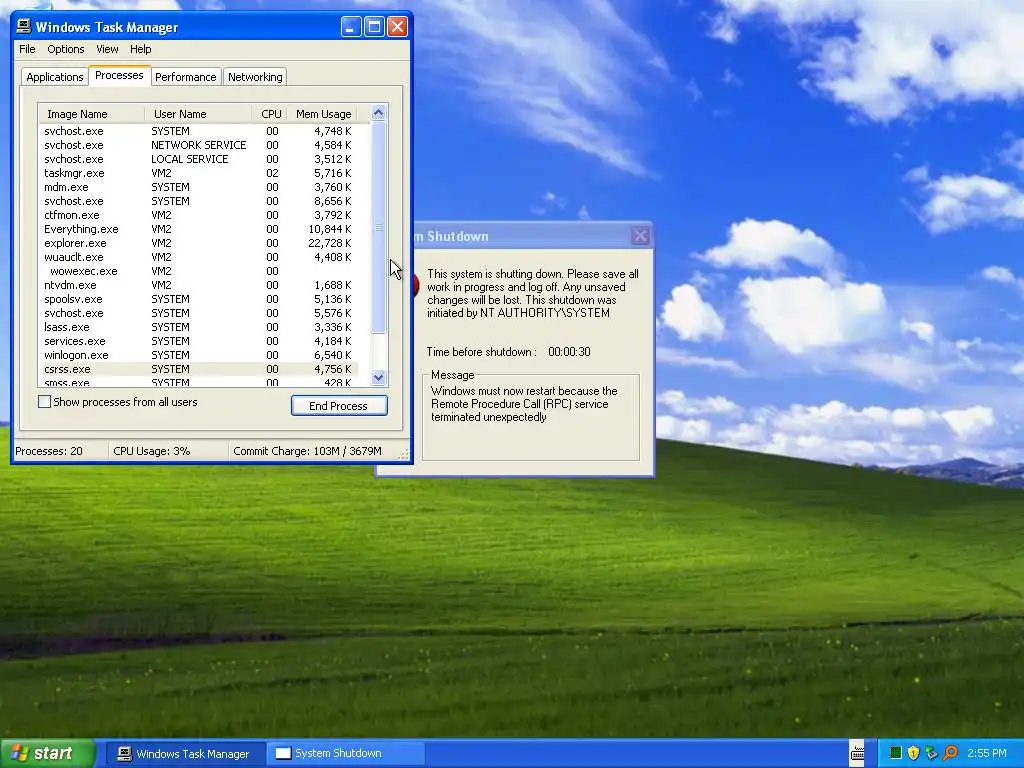Open the Help menu in Task Manager
The width and height of the screenshot is (1024, 768).
(x=140, y=49)
